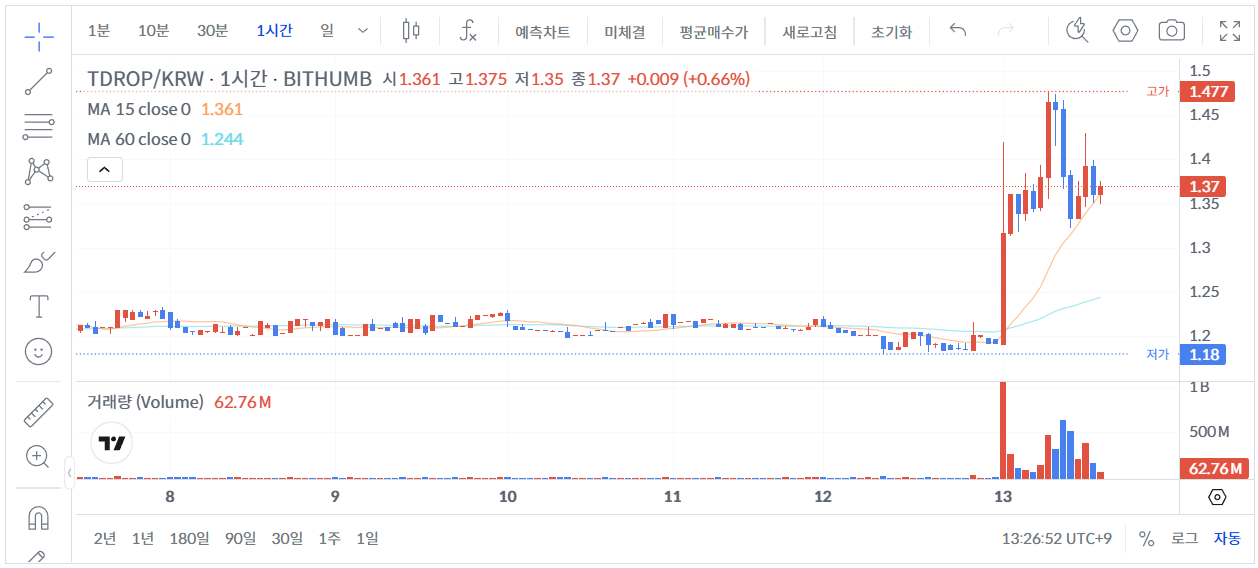The image size is (1258, 568).
Task: Click the 거래량 (Volume) legend
Action: (x=145, y=402)
